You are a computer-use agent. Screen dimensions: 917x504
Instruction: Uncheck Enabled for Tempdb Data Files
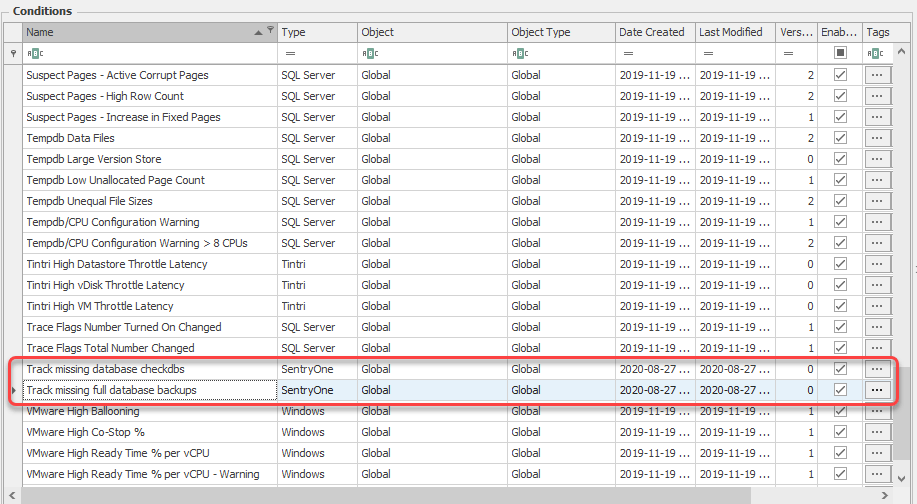click(x=840, y=138)
